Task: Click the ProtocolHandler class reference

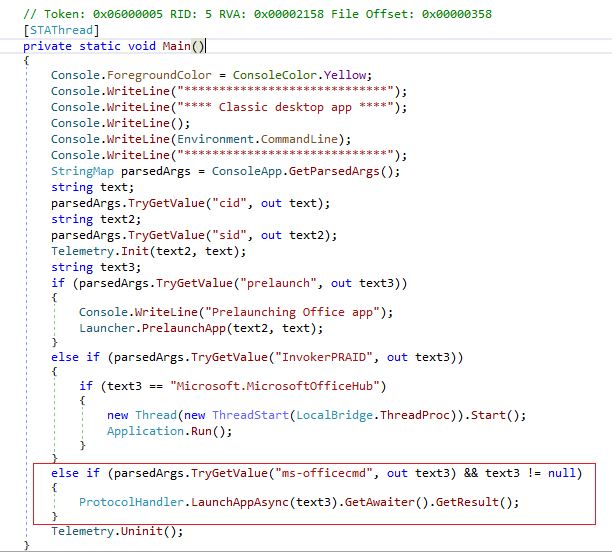Action: point(134,502)
